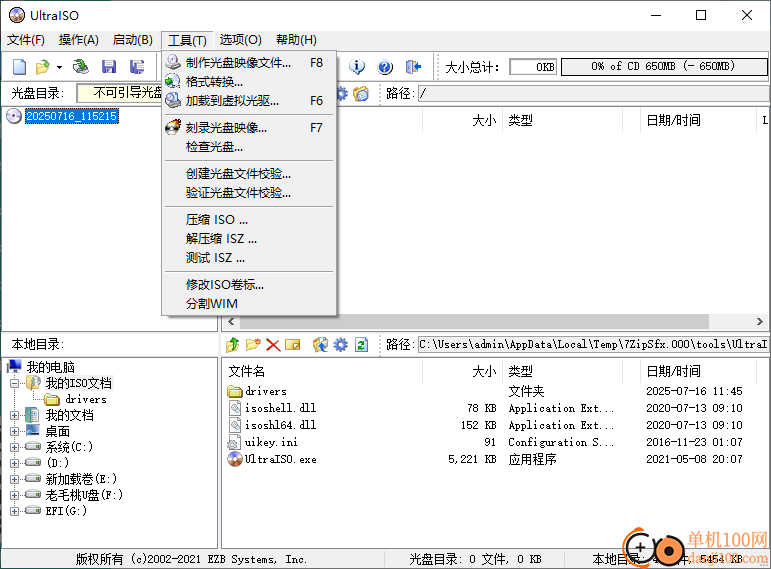Click the Open file folder icon
The width and height of the screenshot is (771, 569).
[x=43, y=67]
